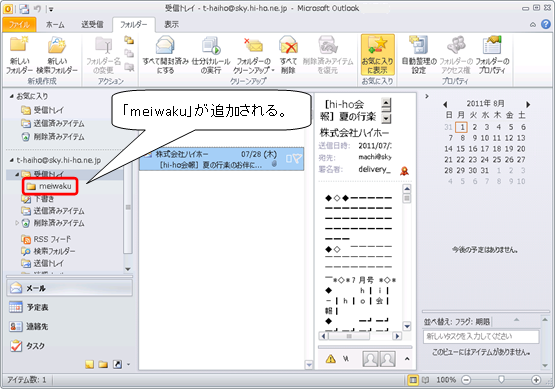Open navigation buttons configure dropdown
This screenshot has height=389, width=555.
coord(128,364)
